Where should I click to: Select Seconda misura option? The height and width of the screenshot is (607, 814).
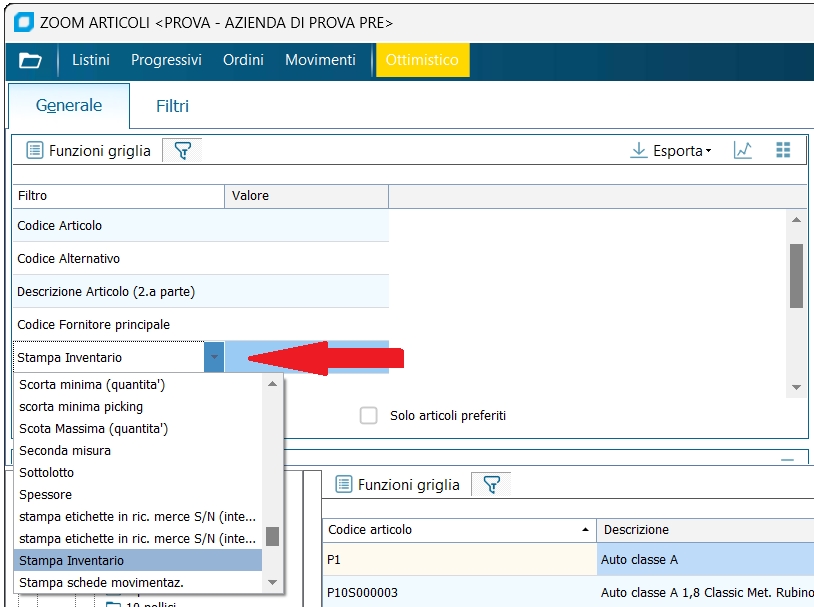(138, 451)
